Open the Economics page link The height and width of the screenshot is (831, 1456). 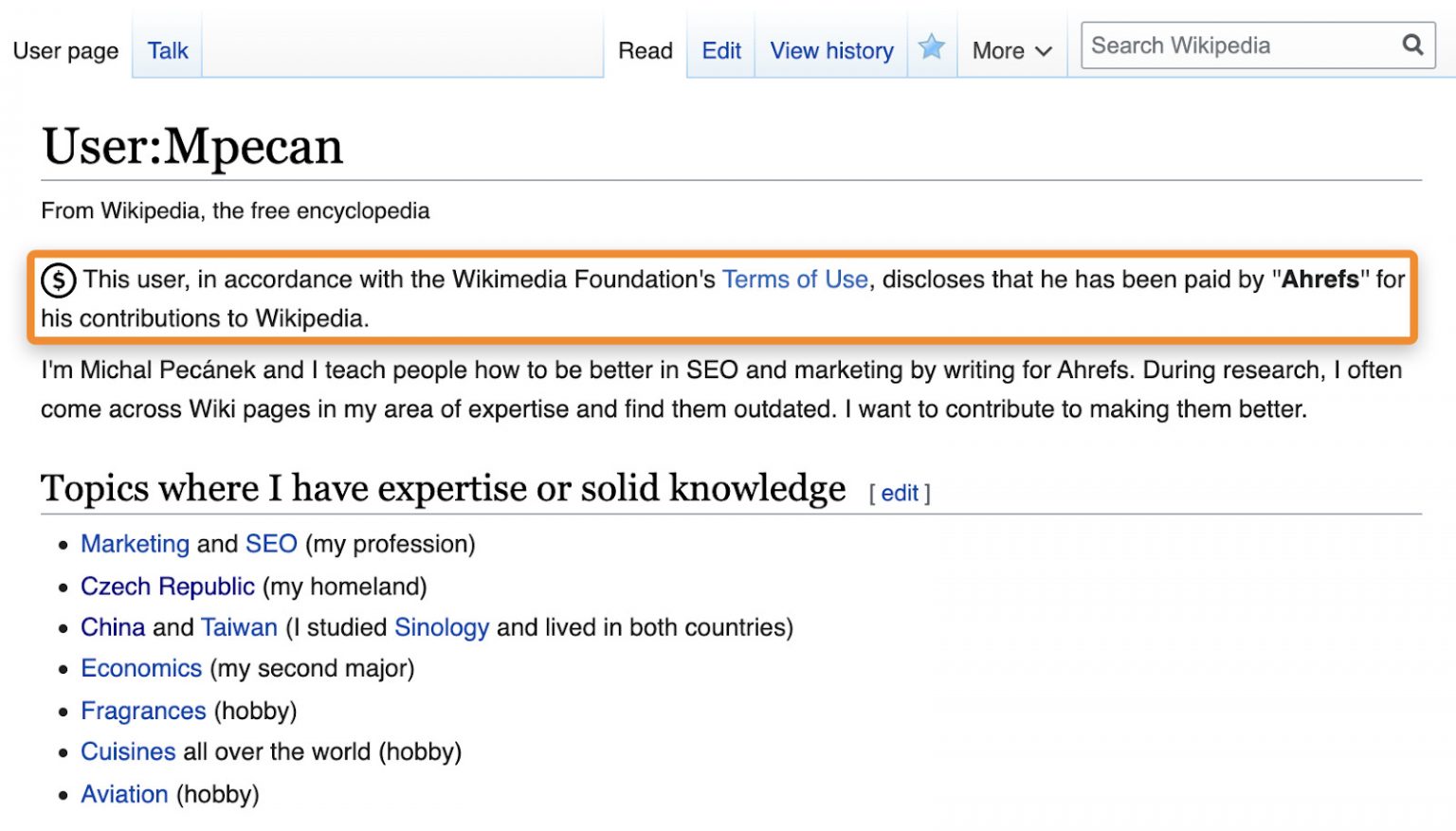141,668
